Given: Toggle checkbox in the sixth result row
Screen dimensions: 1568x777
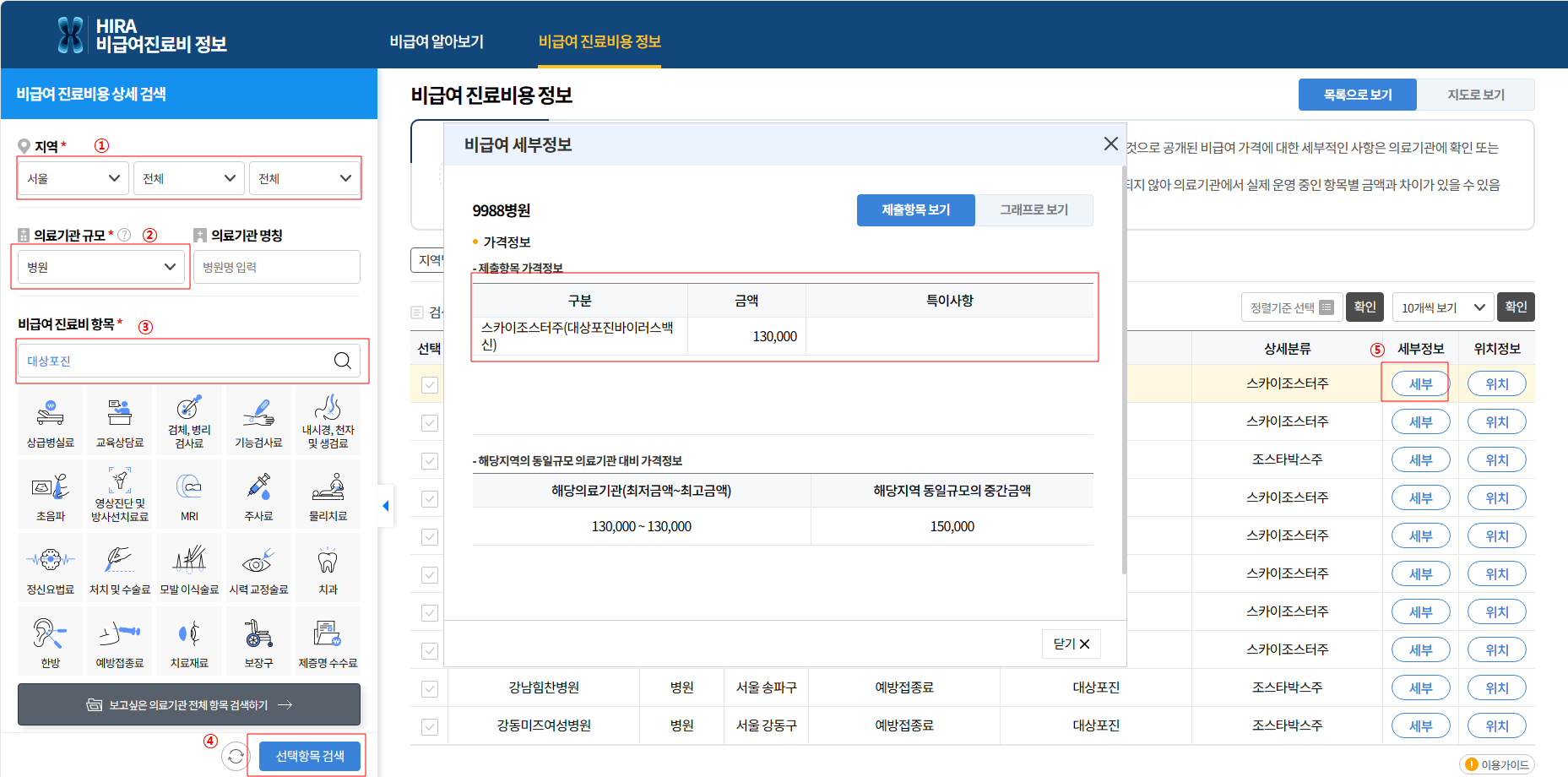Looking at the screenshot, I should tap(430, 575).
